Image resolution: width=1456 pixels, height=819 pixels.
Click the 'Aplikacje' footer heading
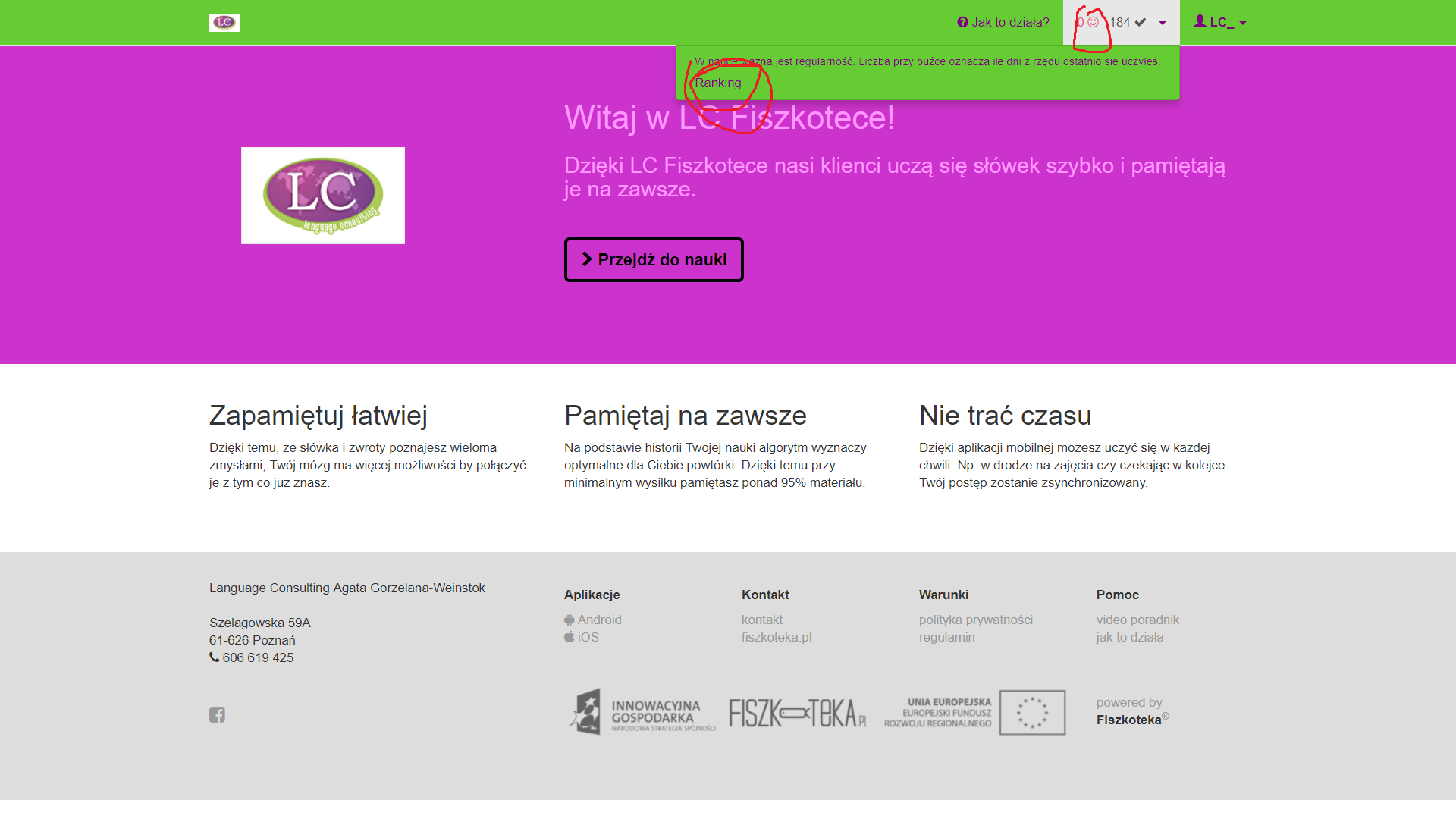coord(592,595)
